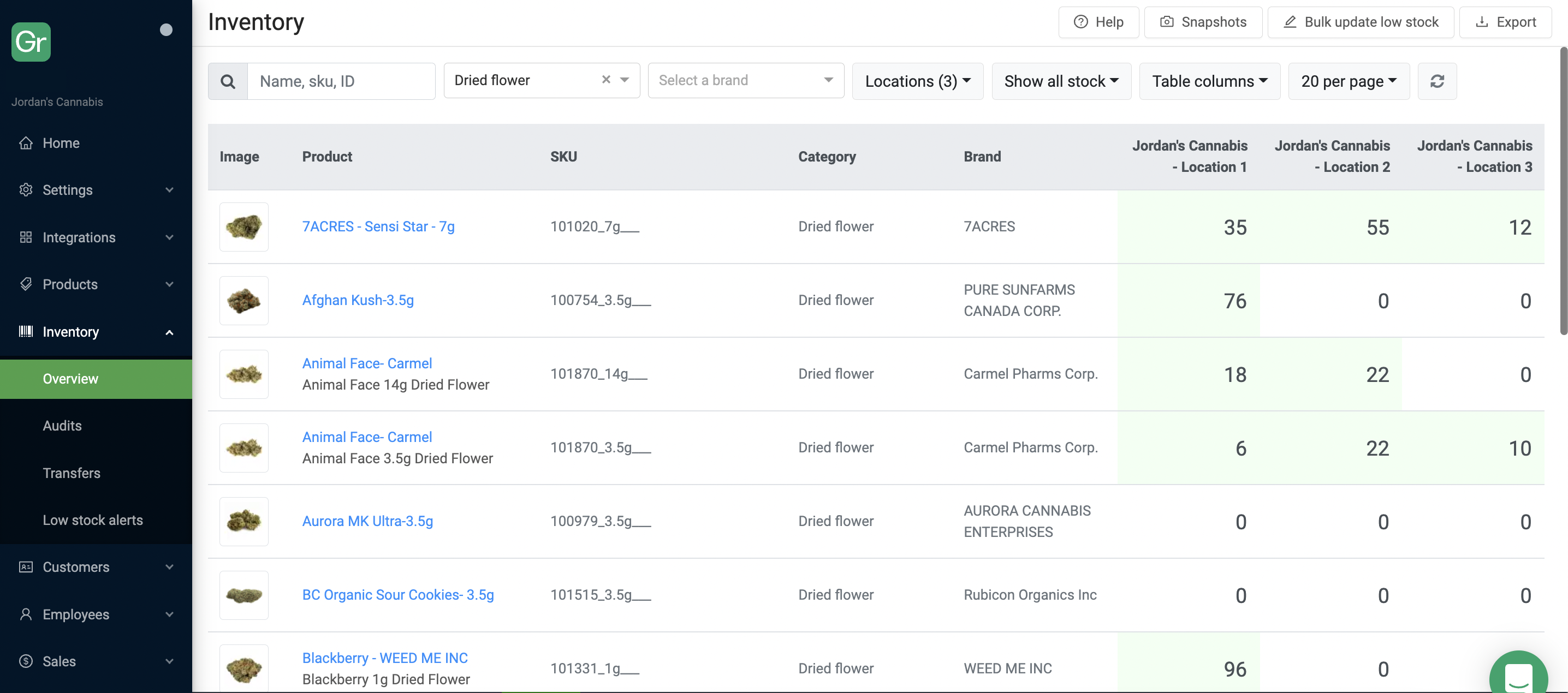Click the Sales dollar icon
The width and height of the screenshot is (1568, 693).
pos(26,661)
